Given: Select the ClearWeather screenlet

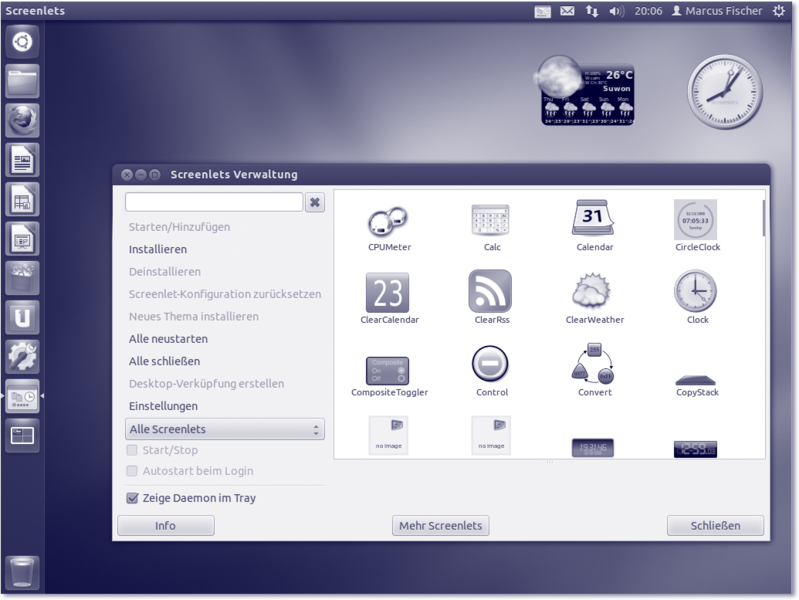Looking at the screenshot, I should (x=594, y=292).
